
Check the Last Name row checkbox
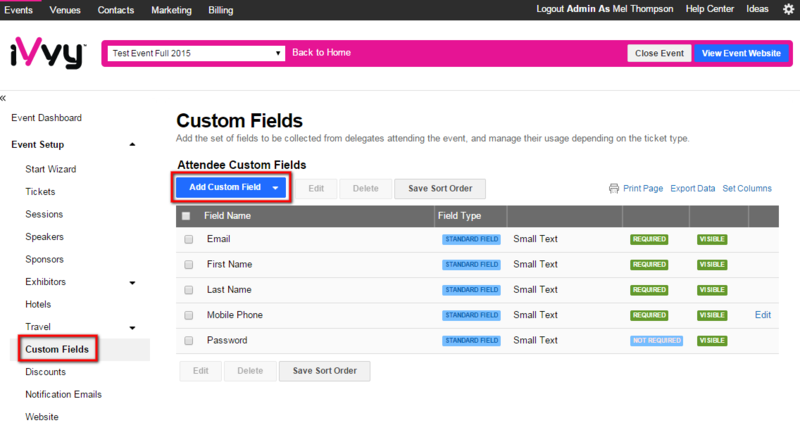tap(189, 290)
